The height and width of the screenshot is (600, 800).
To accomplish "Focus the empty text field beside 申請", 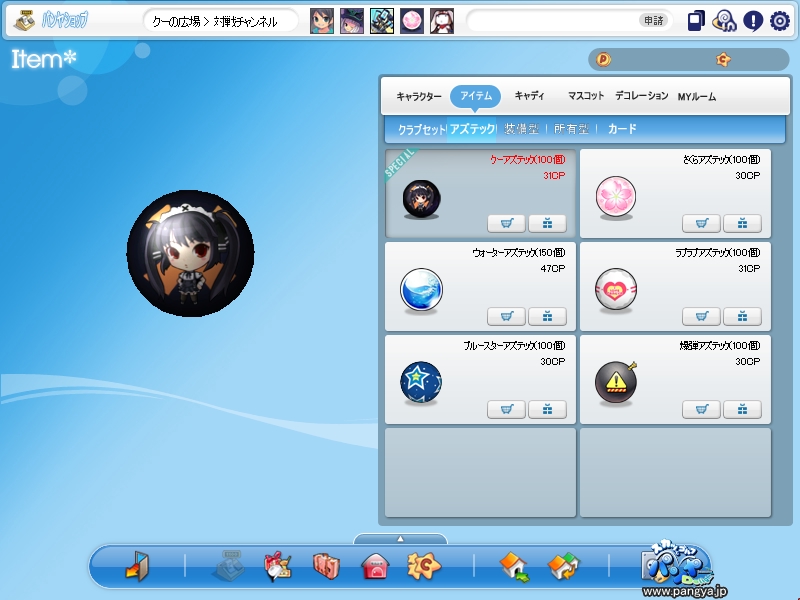I will (554, 21).
